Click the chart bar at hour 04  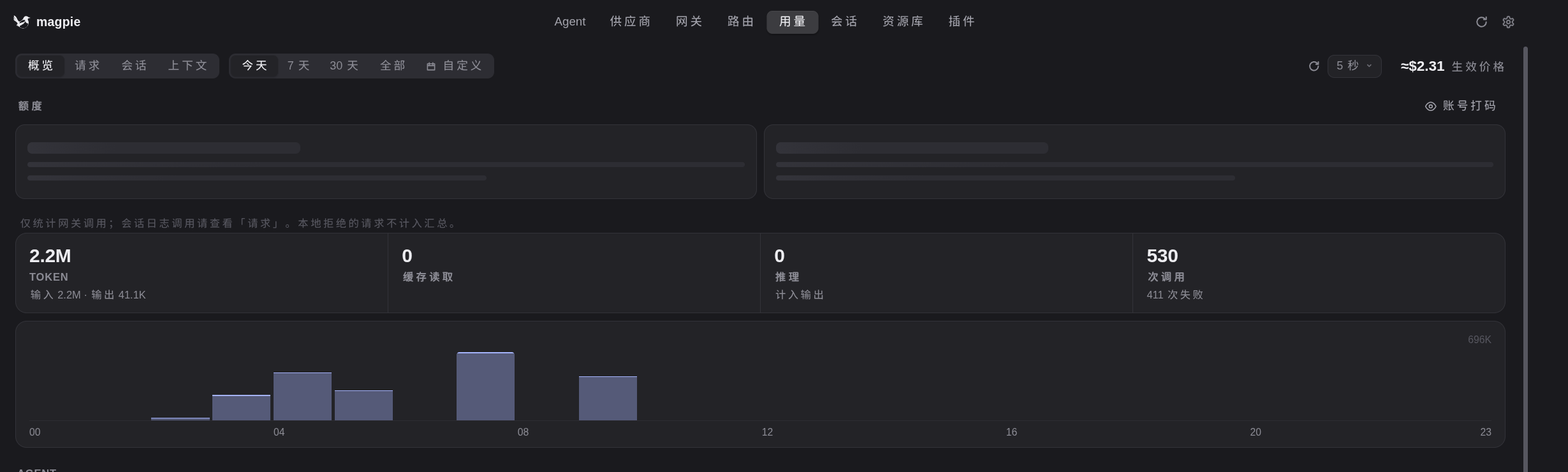point(302,396)
